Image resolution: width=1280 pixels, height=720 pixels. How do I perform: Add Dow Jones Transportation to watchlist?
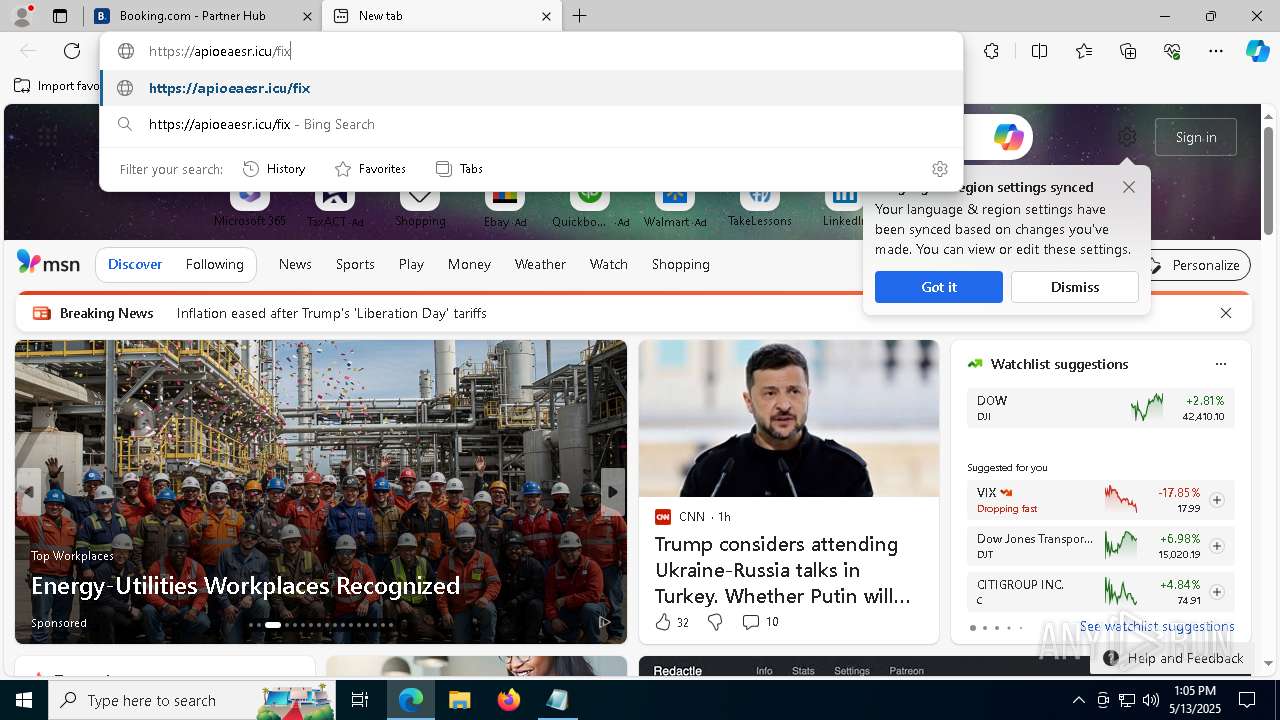pyautogui.click(x=1216, y=546)
